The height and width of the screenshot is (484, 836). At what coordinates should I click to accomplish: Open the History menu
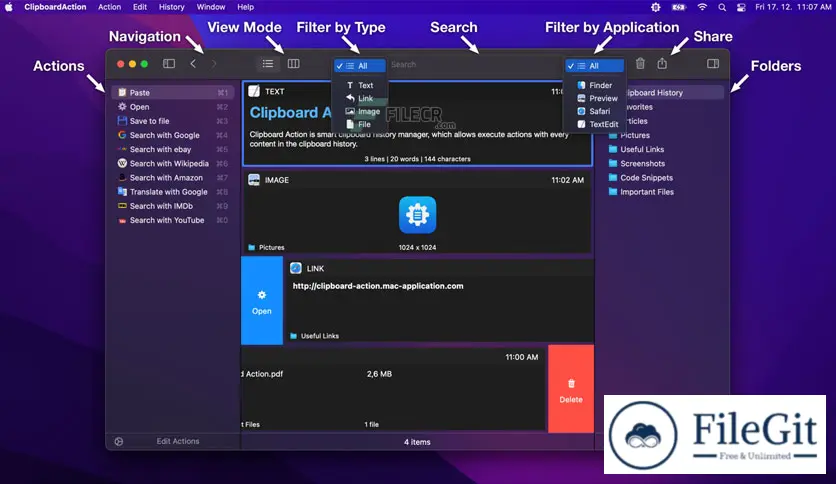point(171,7)
